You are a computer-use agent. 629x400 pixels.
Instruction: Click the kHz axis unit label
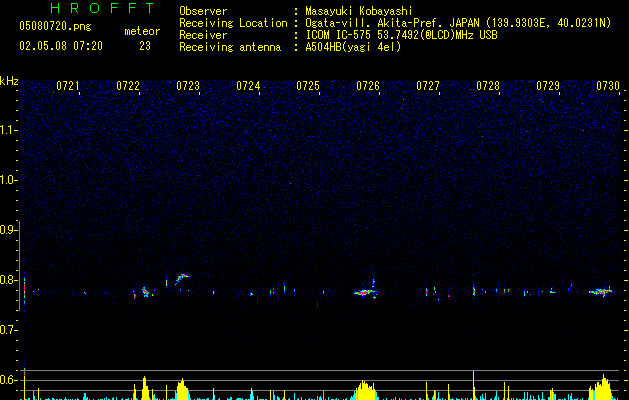point(9,81)
